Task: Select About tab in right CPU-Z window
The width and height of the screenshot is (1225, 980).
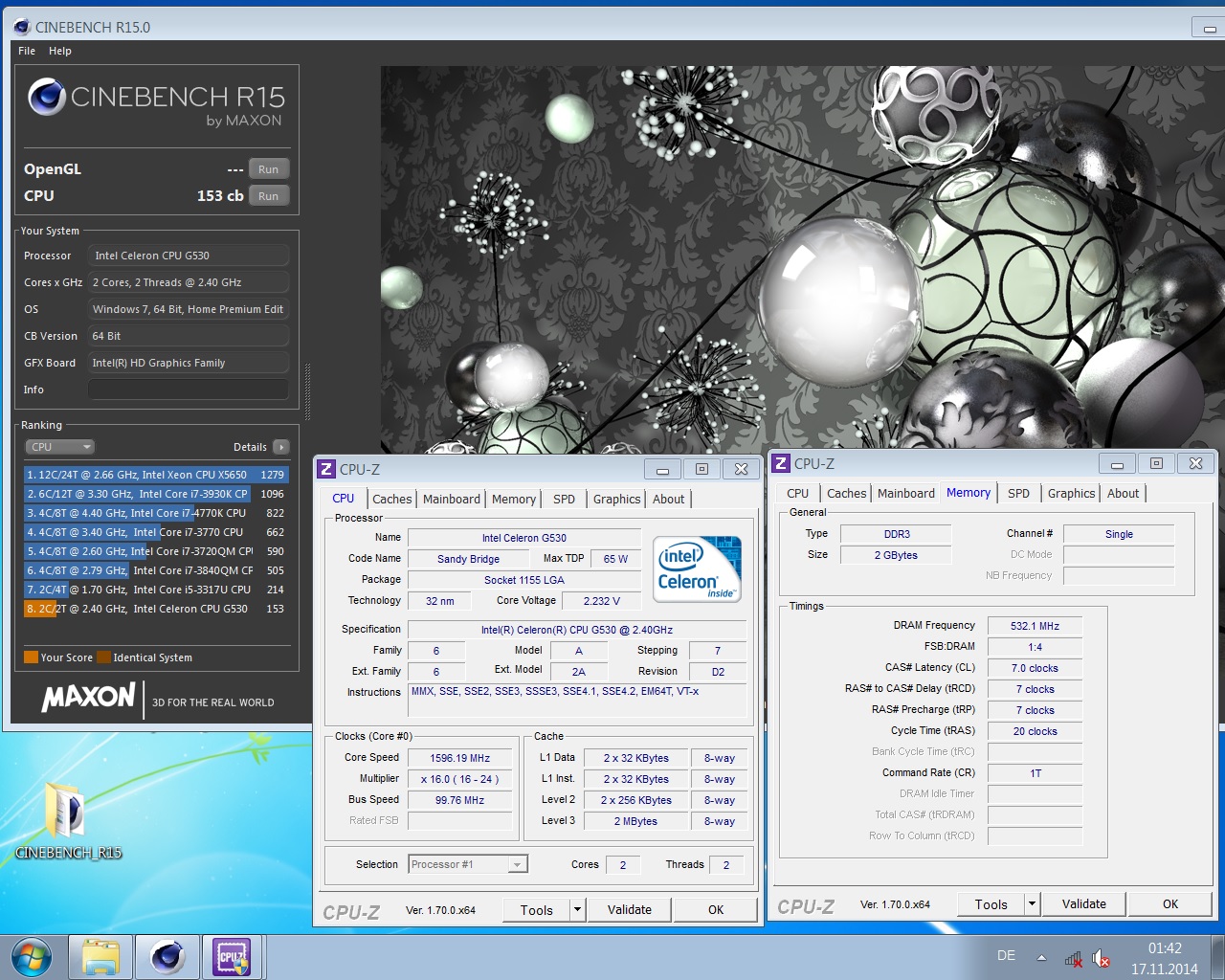Action: pyautogui.click(x=1124, y=494)
